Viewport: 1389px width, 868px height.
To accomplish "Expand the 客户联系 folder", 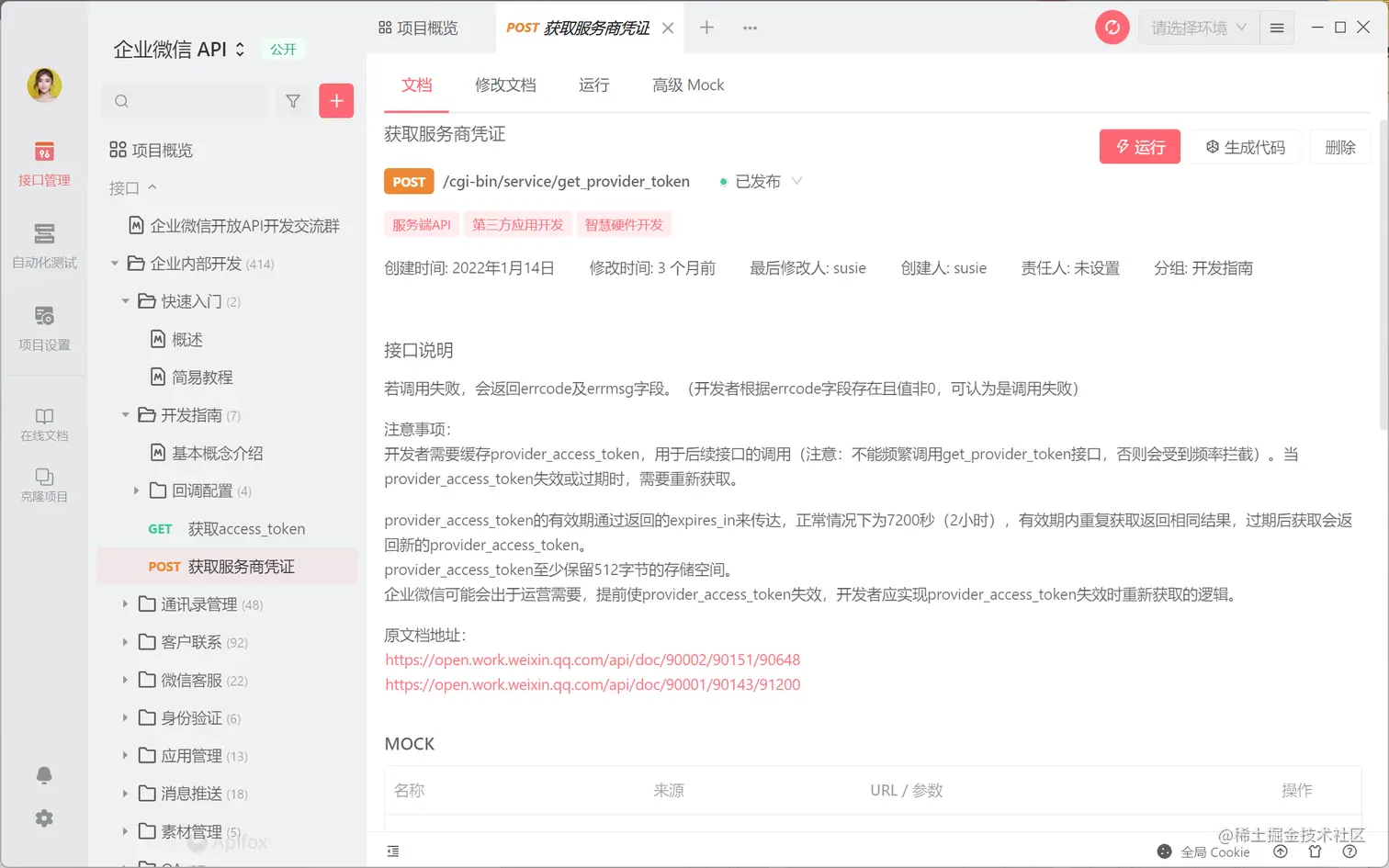I will click(125, 642).
